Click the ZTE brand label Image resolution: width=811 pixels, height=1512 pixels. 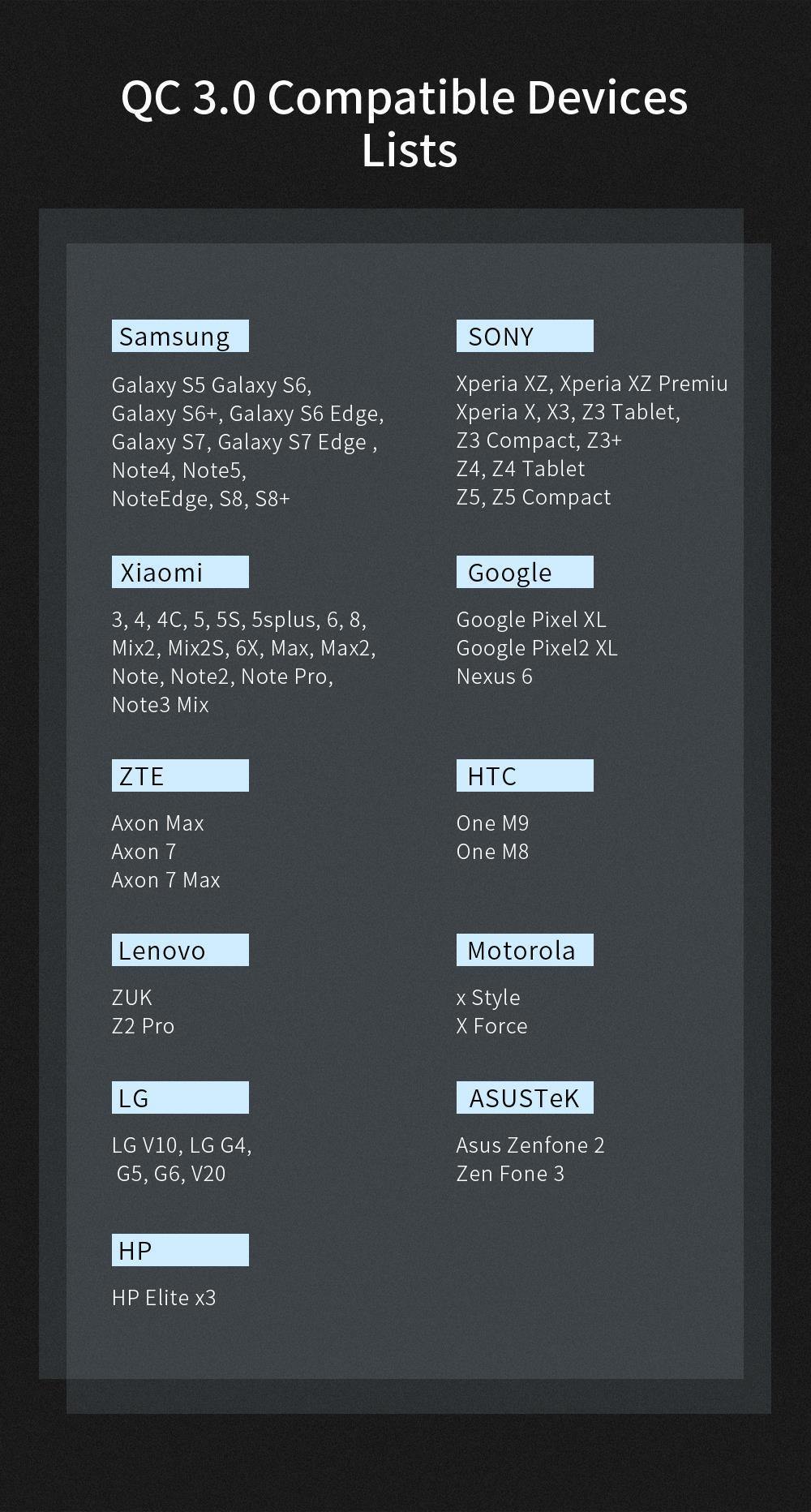point(179,775)
